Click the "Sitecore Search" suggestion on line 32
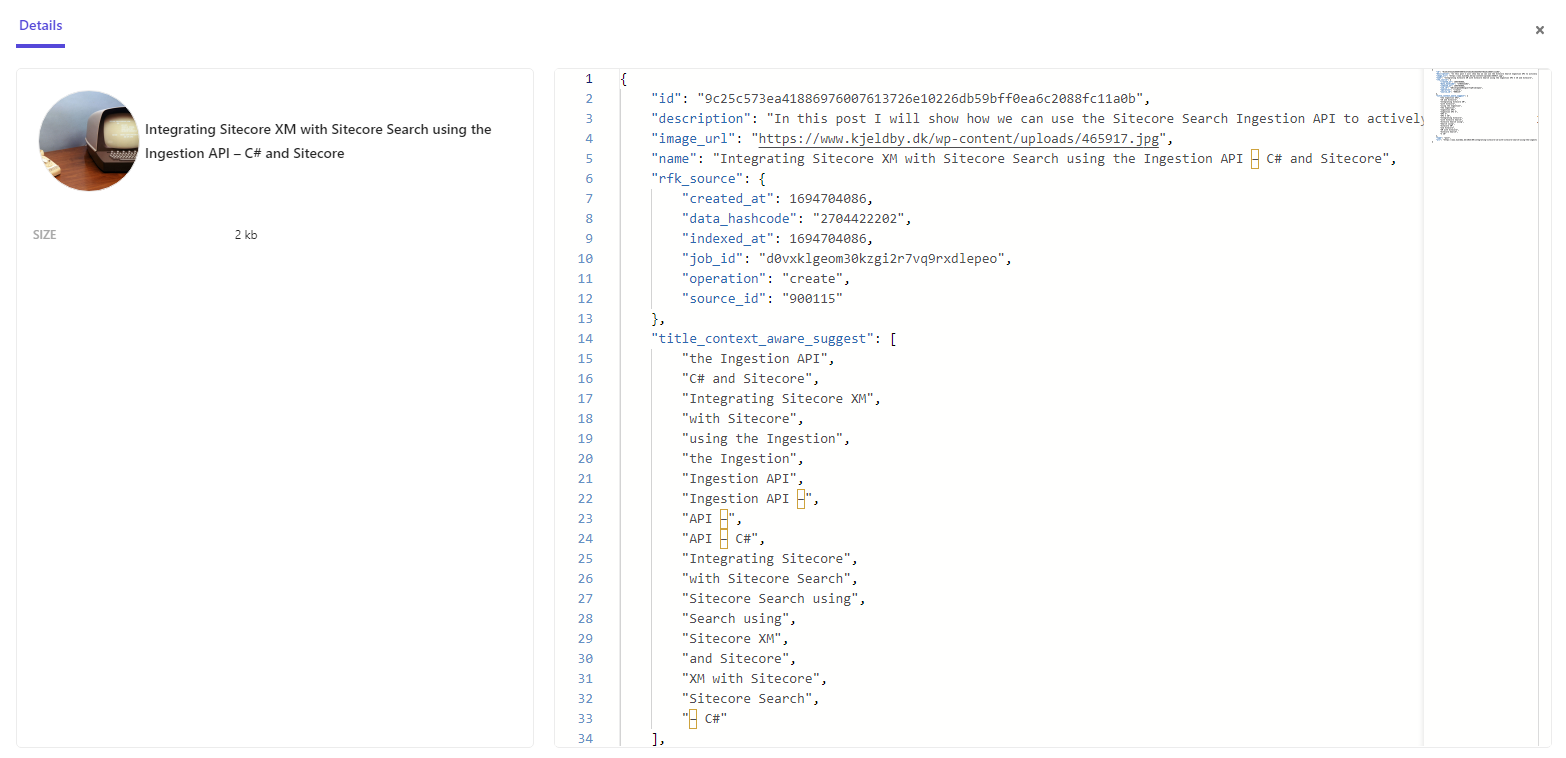Screen dimensions: 1566x758 click(x=748, y=699)
